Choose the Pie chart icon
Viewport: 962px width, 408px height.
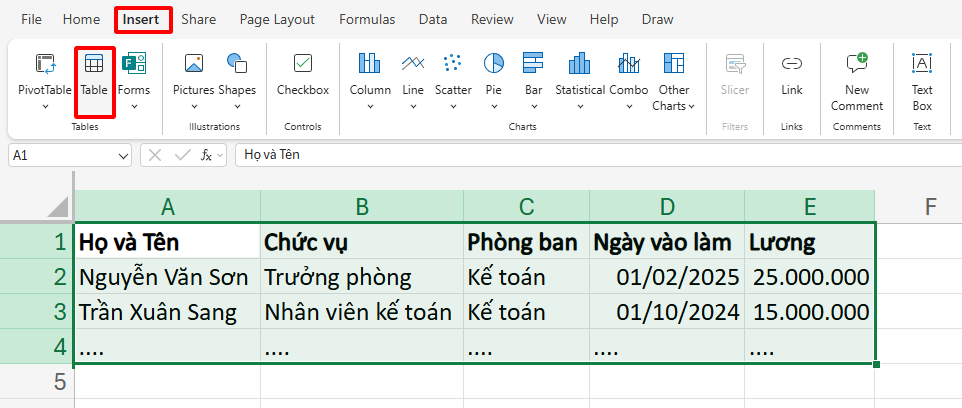point(494,63)
